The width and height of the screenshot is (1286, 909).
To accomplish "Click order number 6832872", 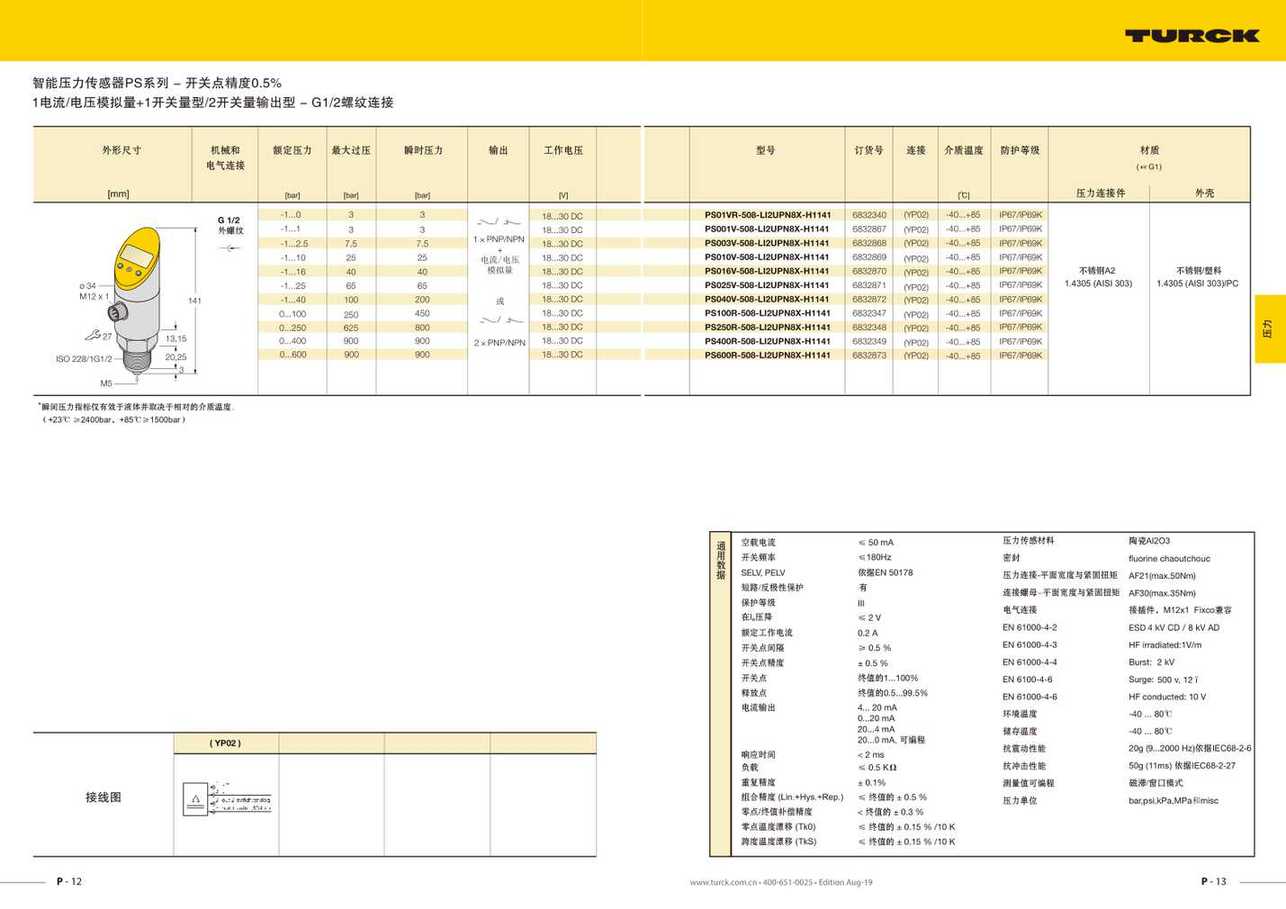I will [869, 299].
